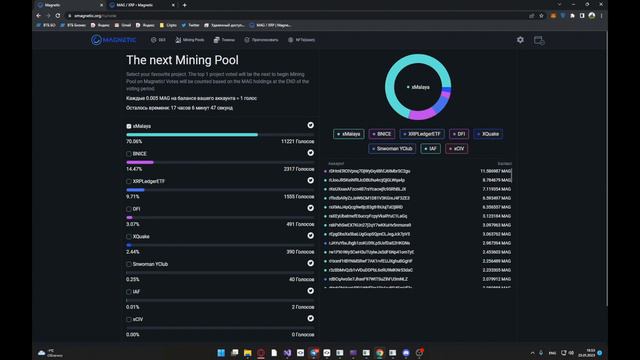Open the Windows Start button

[x=221, y=353]
